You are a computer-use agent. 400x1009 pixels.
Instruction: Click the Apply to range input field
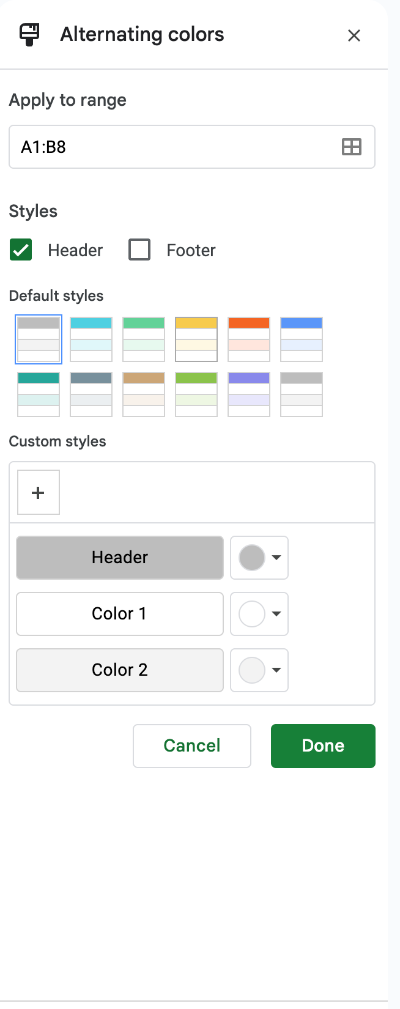(192, 147)
